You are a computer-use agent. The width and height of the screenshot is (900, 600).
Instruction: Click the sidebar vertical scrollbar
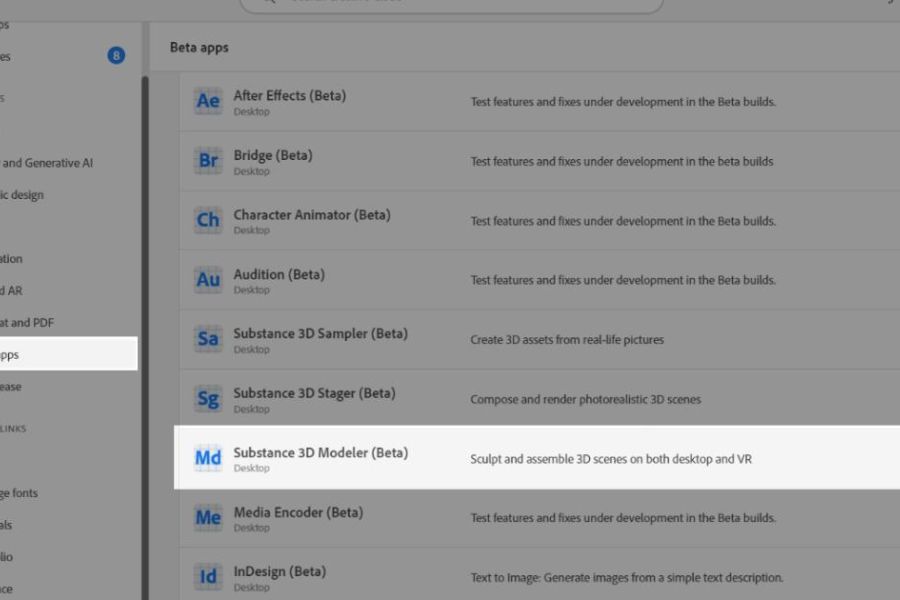pyautogui.click(x=145, y=338)
